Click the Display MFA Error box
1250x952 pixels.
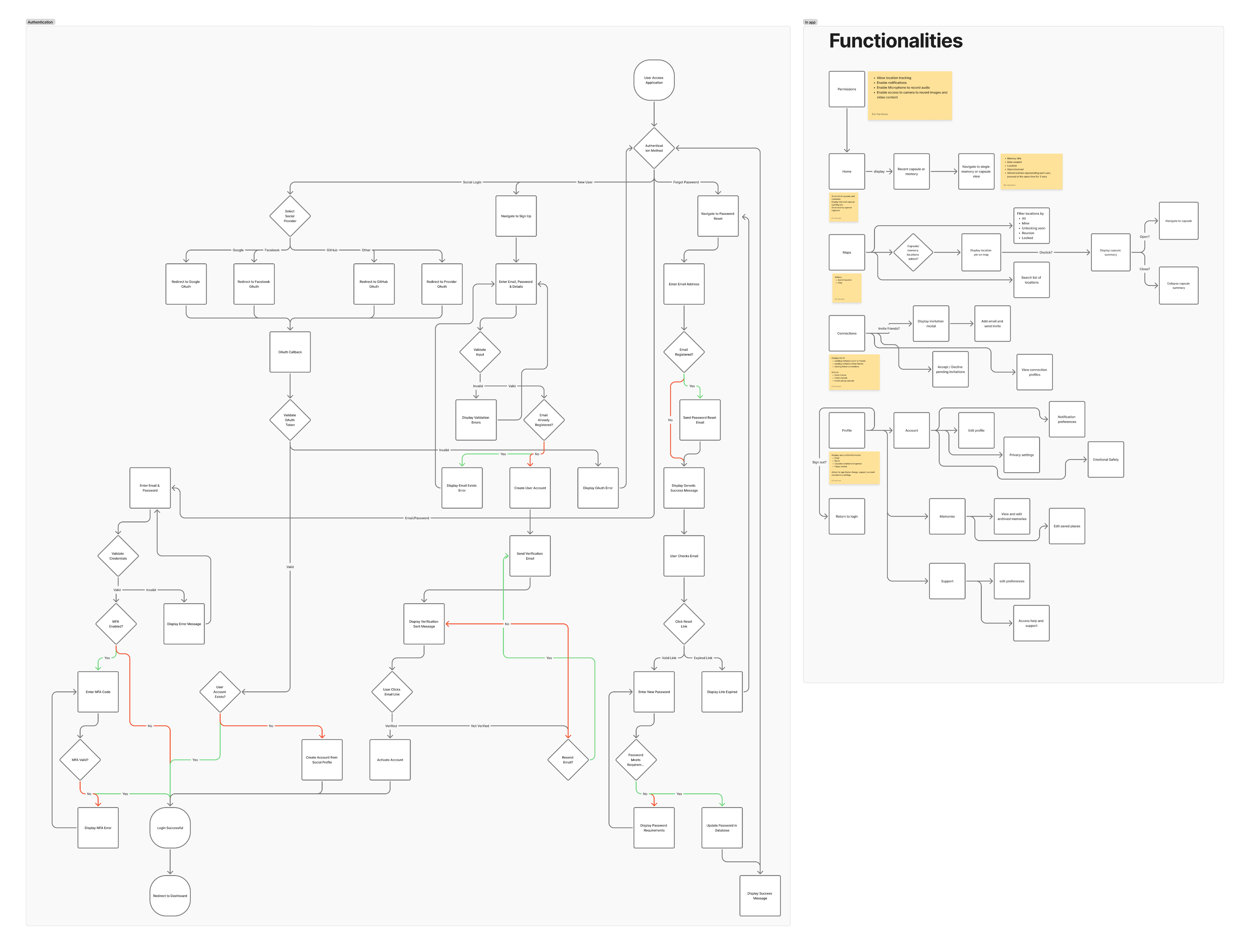tap(98, 828)
